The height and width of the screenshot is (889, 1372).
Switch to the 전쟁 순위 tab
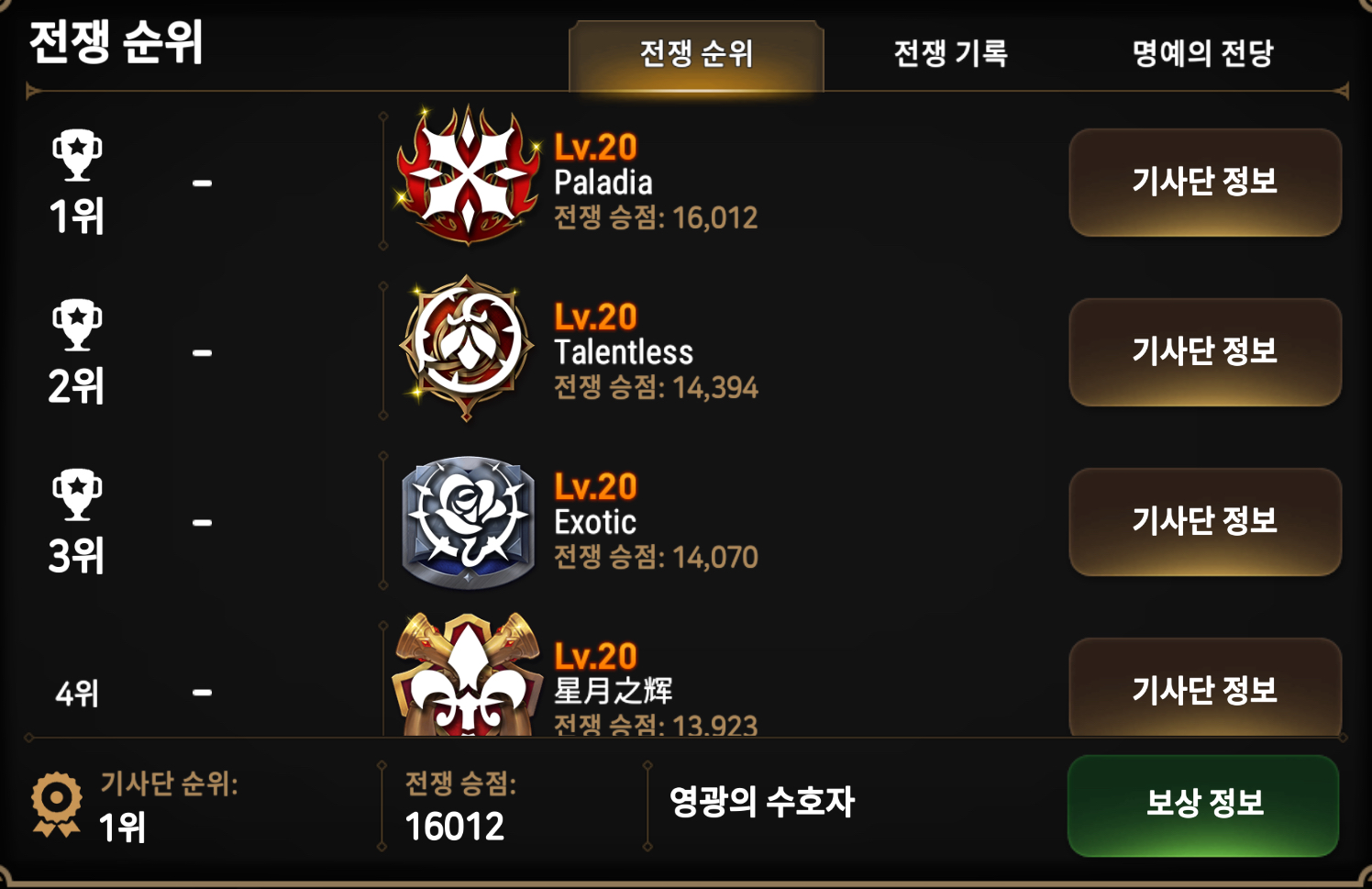[696, 55]
